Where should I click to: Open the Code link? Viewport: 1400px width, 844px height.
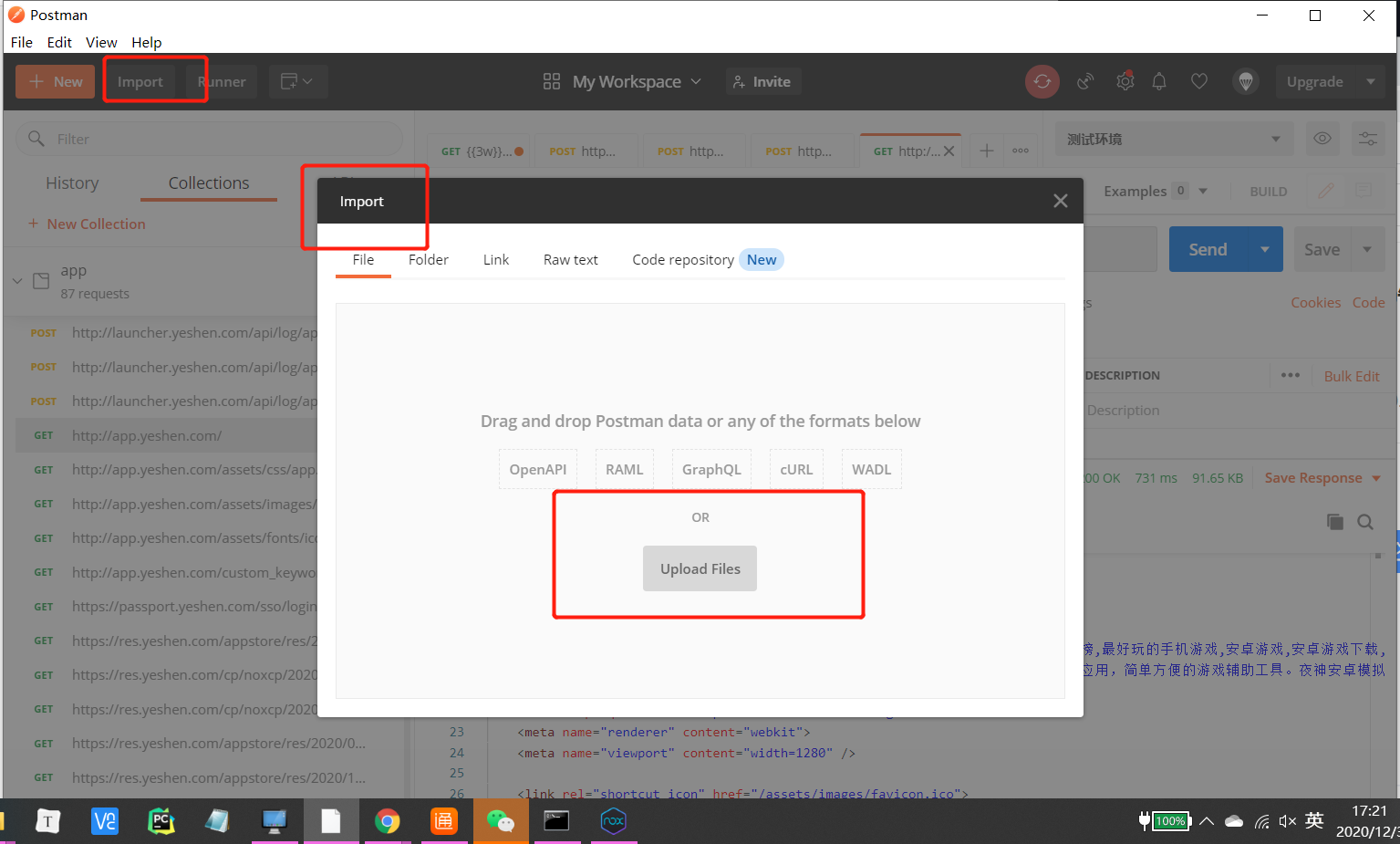(x=1368, y=302)
